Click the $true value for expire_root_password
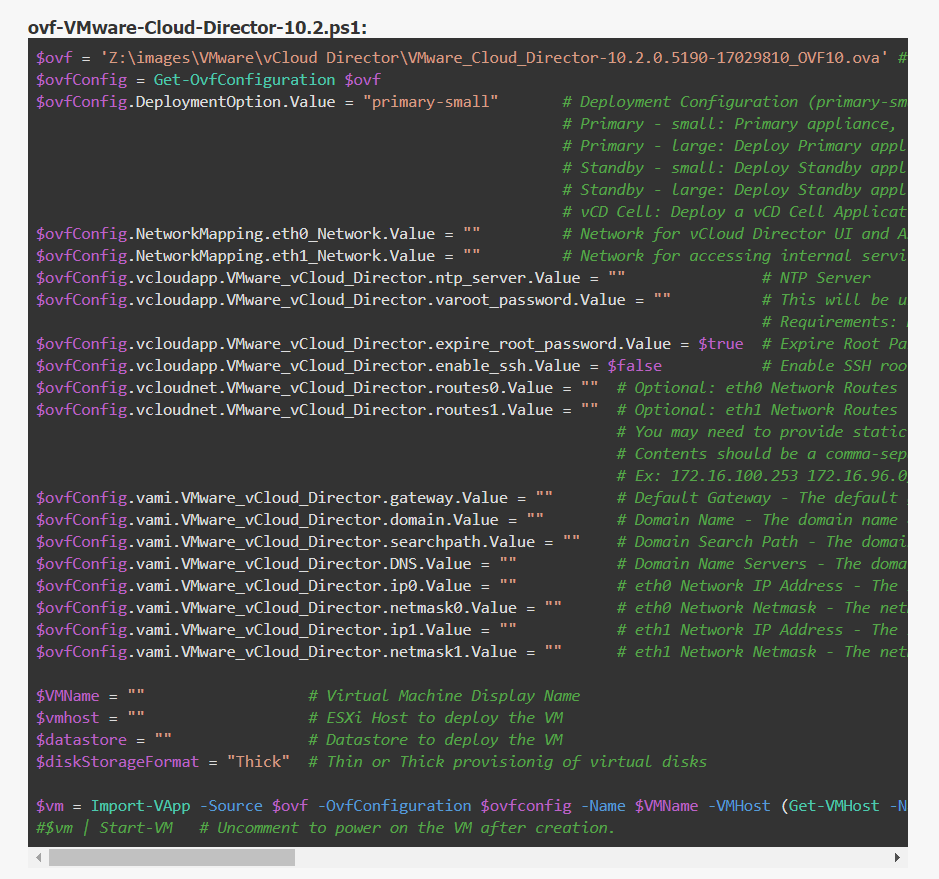The height and width of the screenshot is (879, 939). (720, 344)
